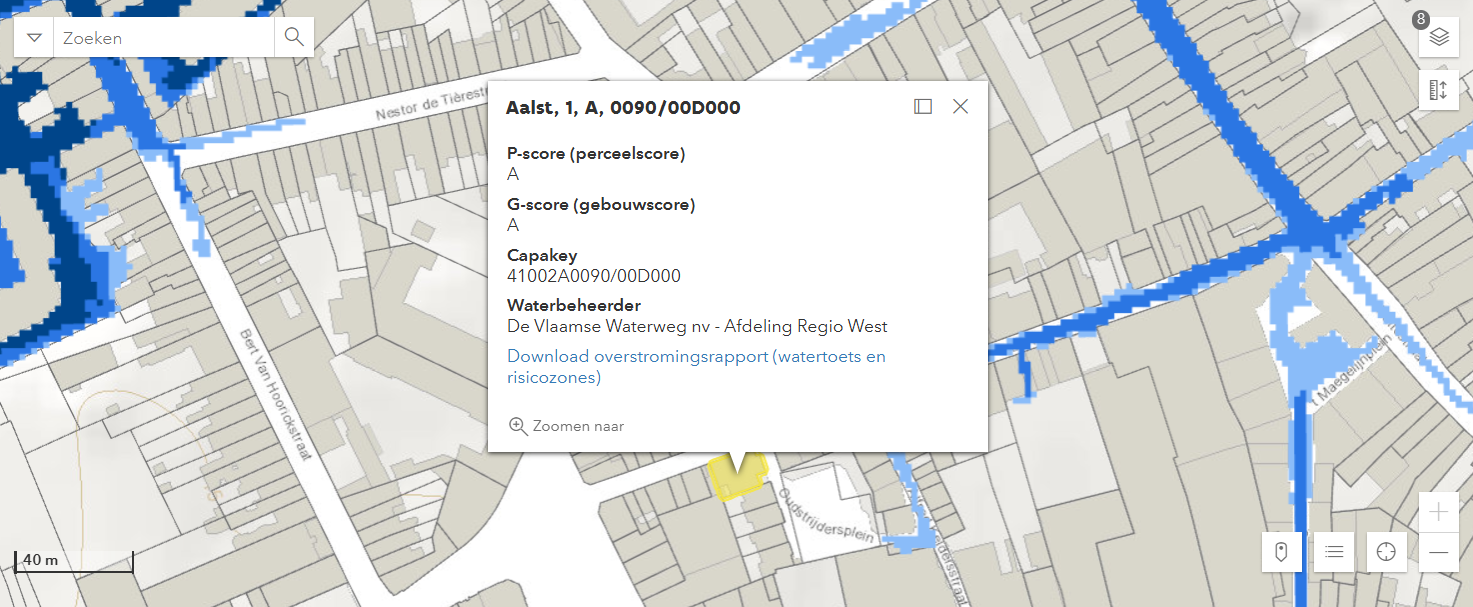Image resolution: width=1473 pixels, height=607 pixels.
Task: Click the Bert Van Hoorickstraat street label
Action: pyautogui.click(x=273, y=394)
